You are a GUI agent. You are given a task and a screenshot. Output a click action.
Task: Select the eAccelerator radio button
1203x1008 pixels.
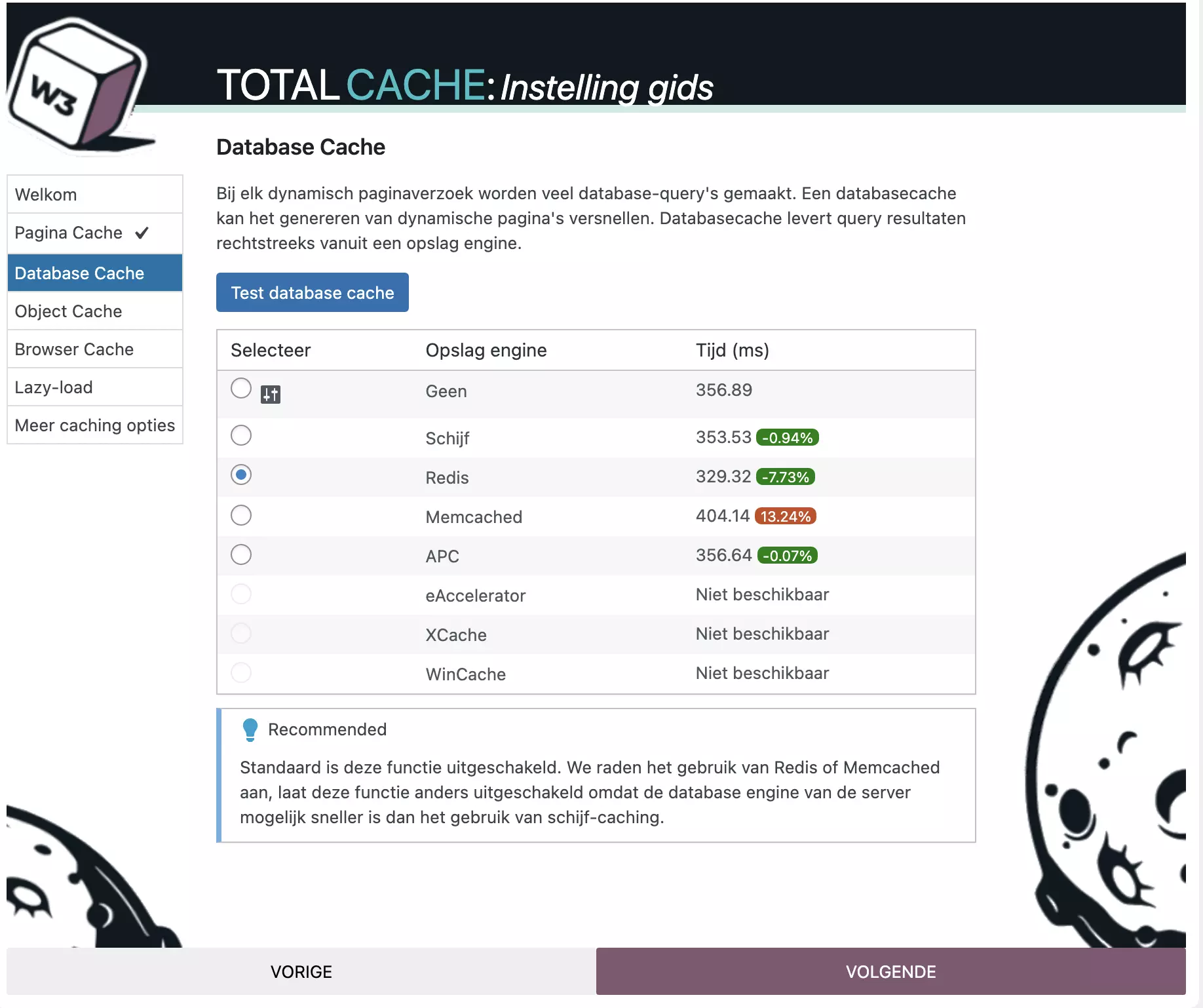coord(241,594)
